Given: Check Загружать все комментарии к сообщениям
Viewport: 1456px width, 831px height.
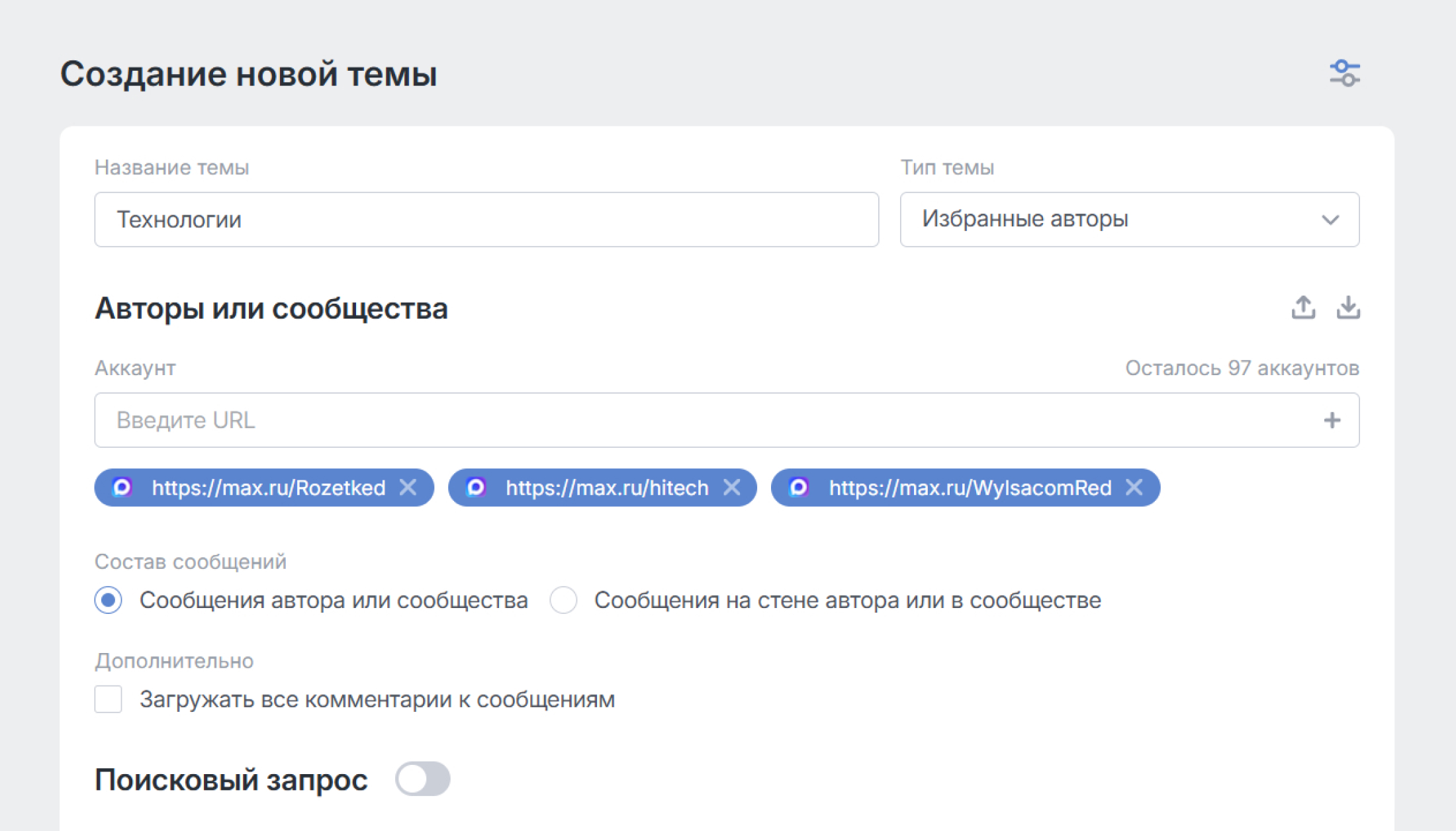Looking at the screenshot, I should click(x=108, y=699).
